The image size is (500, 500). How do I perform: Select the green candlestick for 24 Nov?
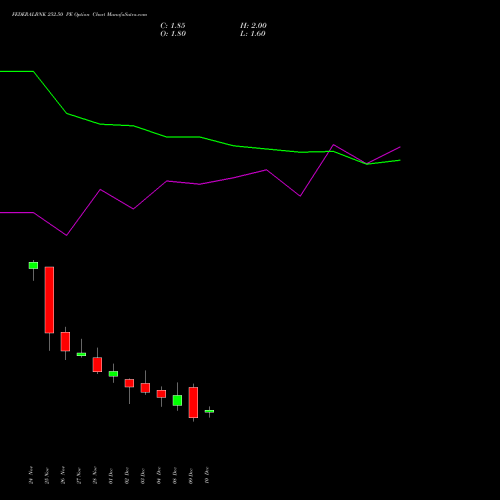pos(33,265)
